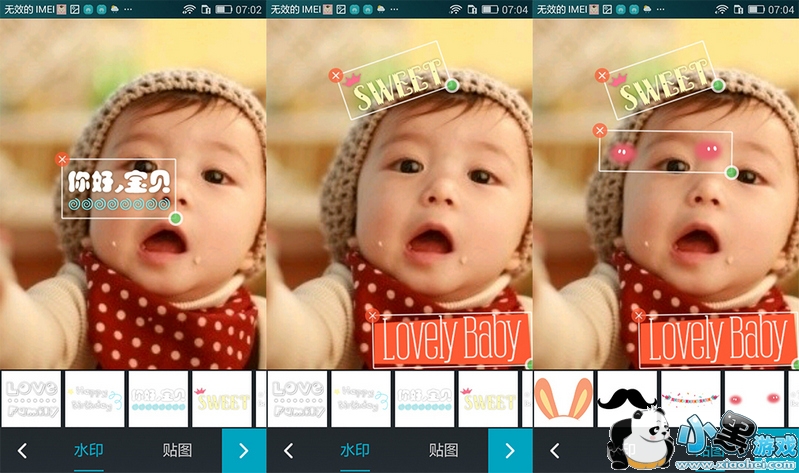This screenshot has height=473, width=799.
Task: Add the bunny ears sticker
Action: [x=564, y=399]
